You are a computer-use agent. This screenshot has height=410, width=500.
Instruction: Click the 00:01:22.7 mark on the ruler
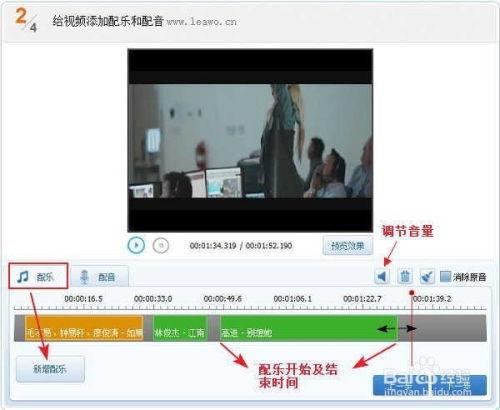point(362,299)
